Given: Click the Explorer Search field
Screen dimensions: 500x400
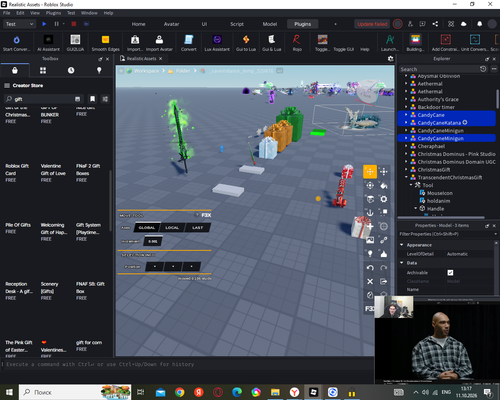Looking at the screenshot, I should (439, 69).
